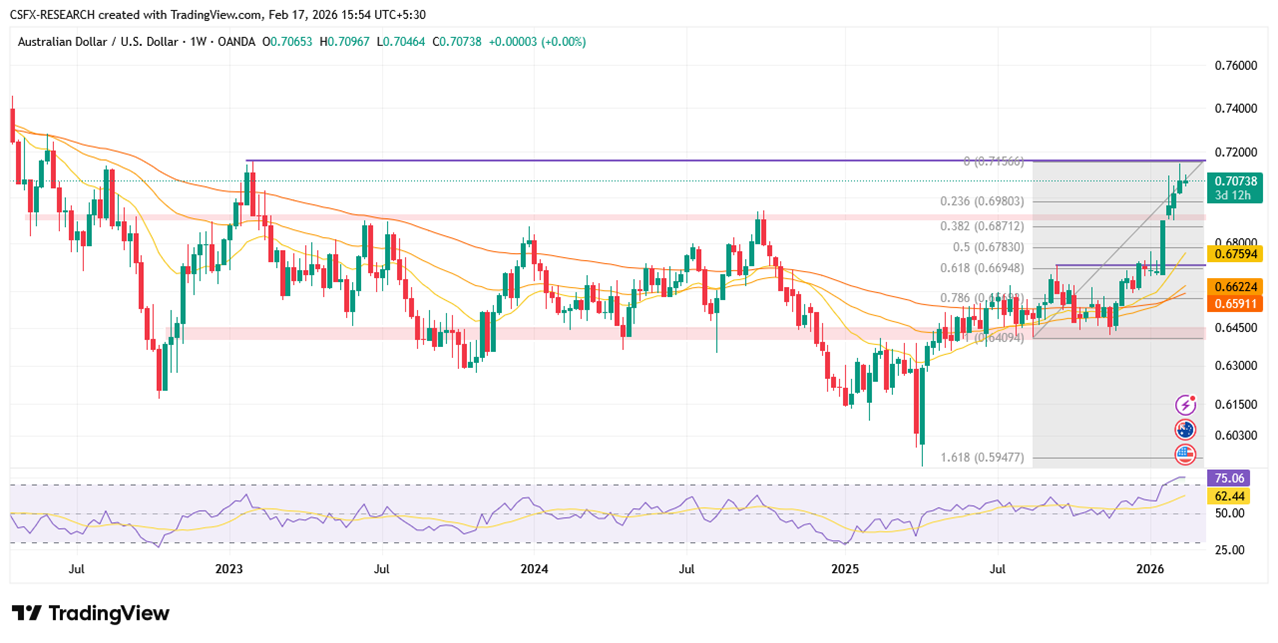This screenshot has height=643, width=1278.
Task: Click the 1W timeframe in chart legend
Action: point(200,42)
